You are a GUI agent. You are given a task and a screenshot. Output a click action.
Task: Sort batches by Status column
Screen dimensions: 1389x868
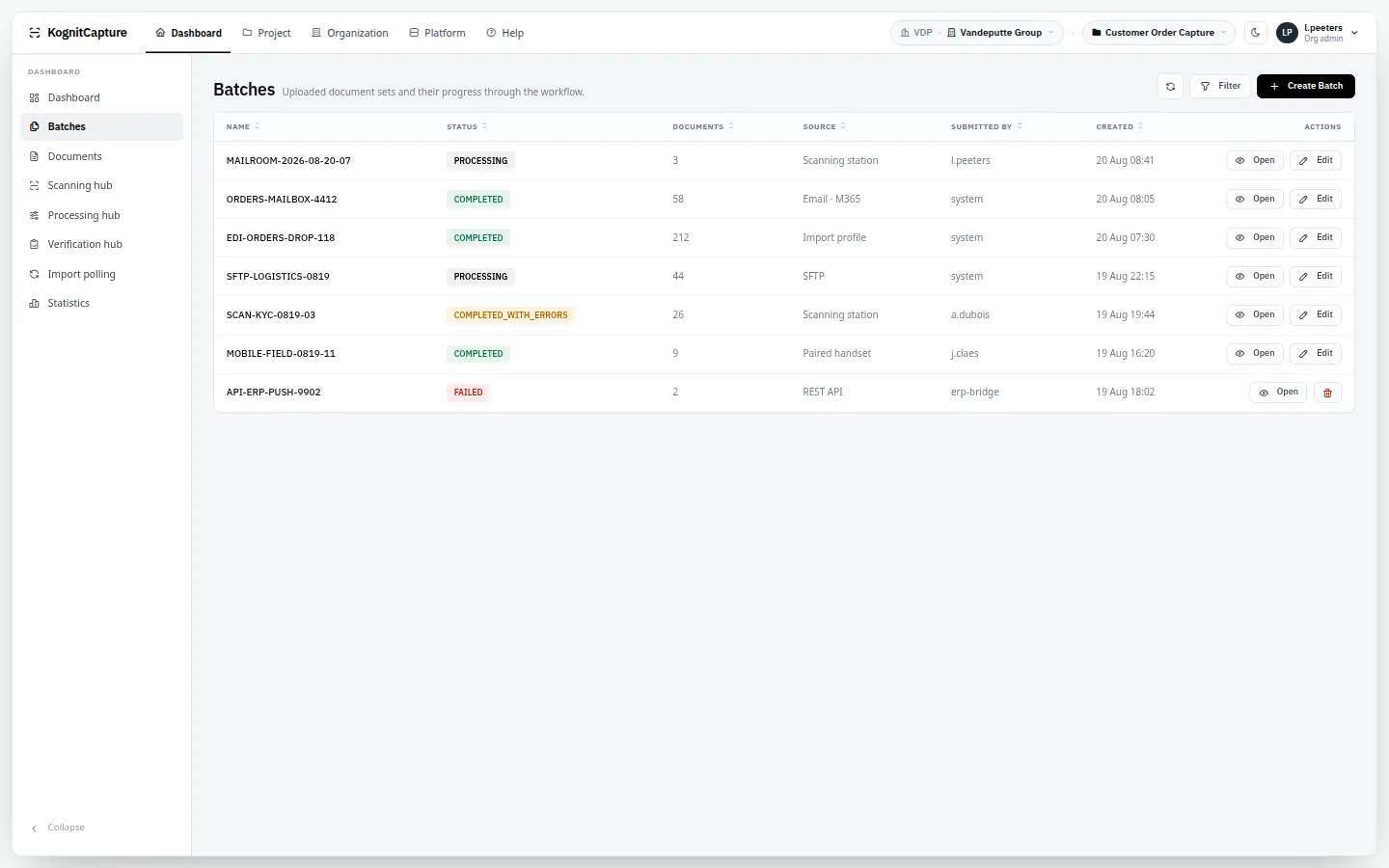(467, 126)
